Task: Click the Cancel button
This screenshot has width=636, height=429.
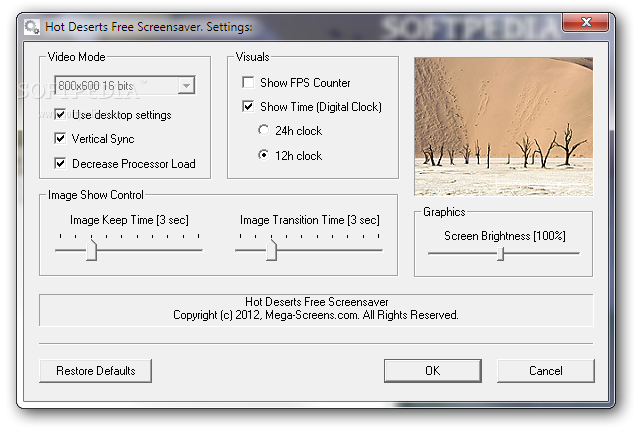Action: 546,371
